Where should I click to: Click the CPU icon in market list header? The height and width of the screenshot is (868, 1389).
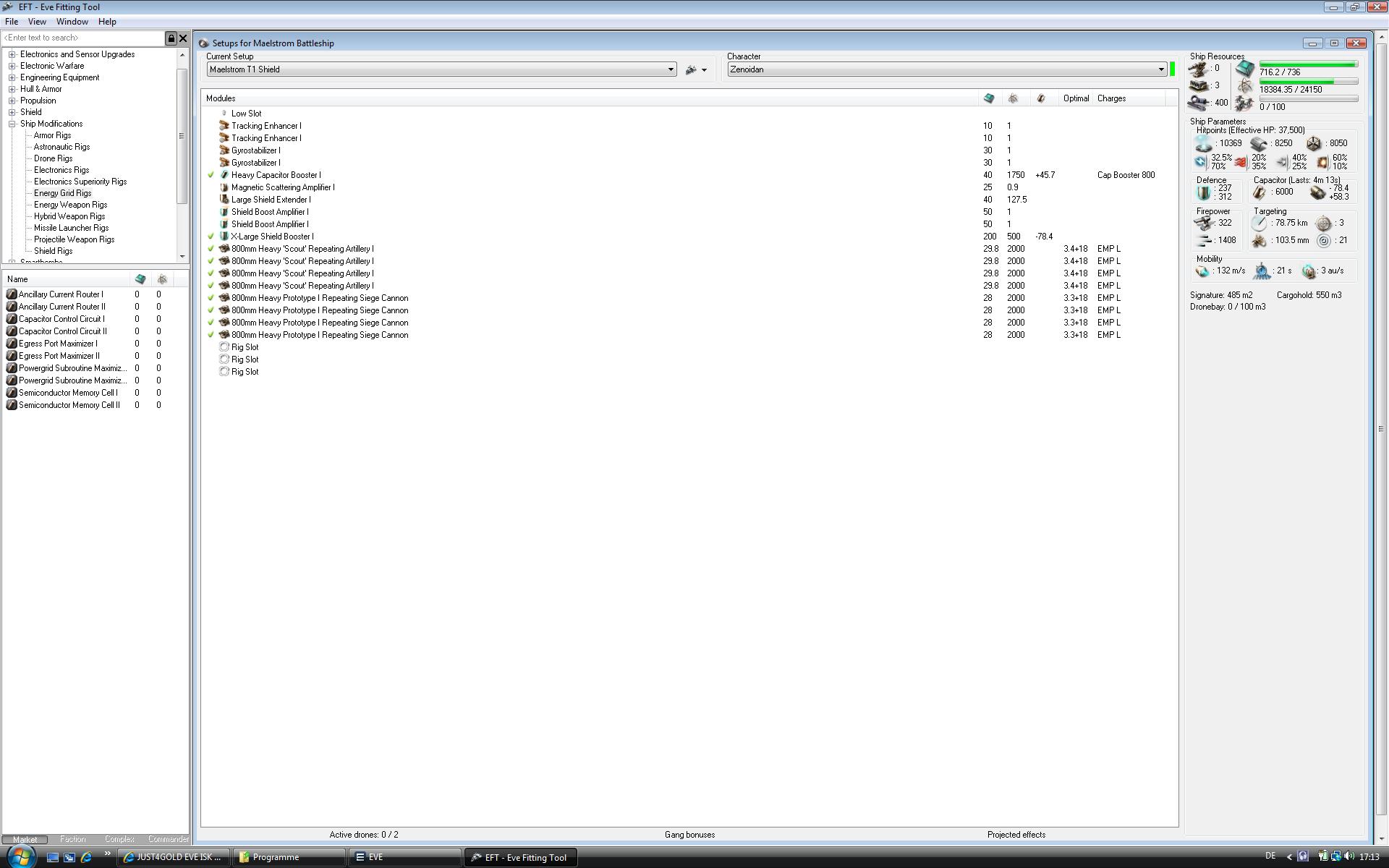click(x=140, y=279)
